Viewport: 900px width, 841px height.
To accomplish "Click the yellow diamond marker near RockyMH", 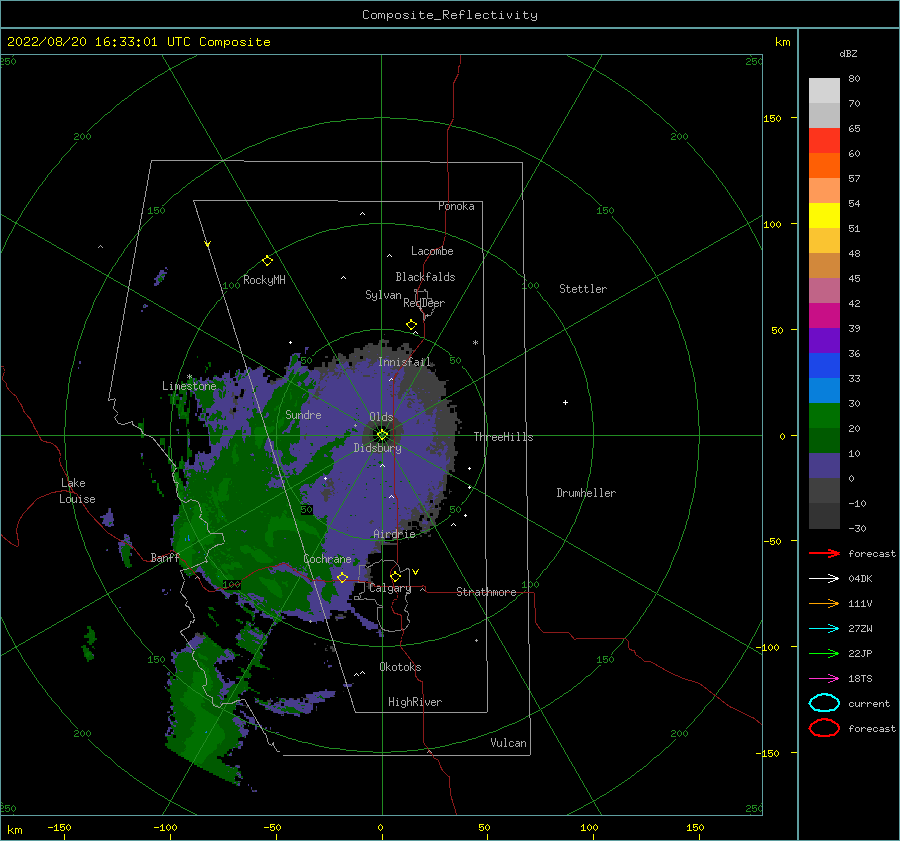I will [267, 261].
